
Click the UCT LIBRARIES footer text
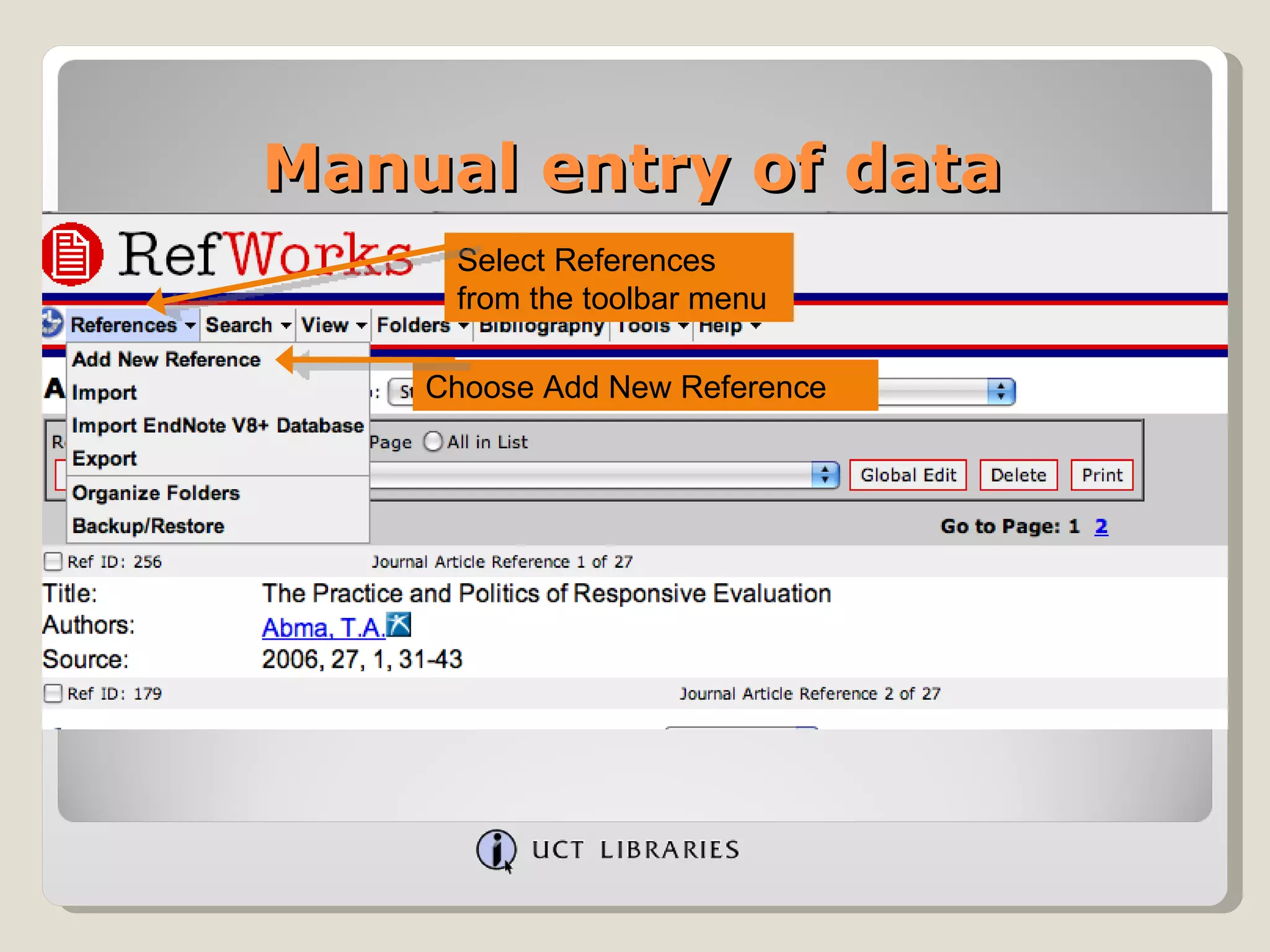(x=636, y=850)
